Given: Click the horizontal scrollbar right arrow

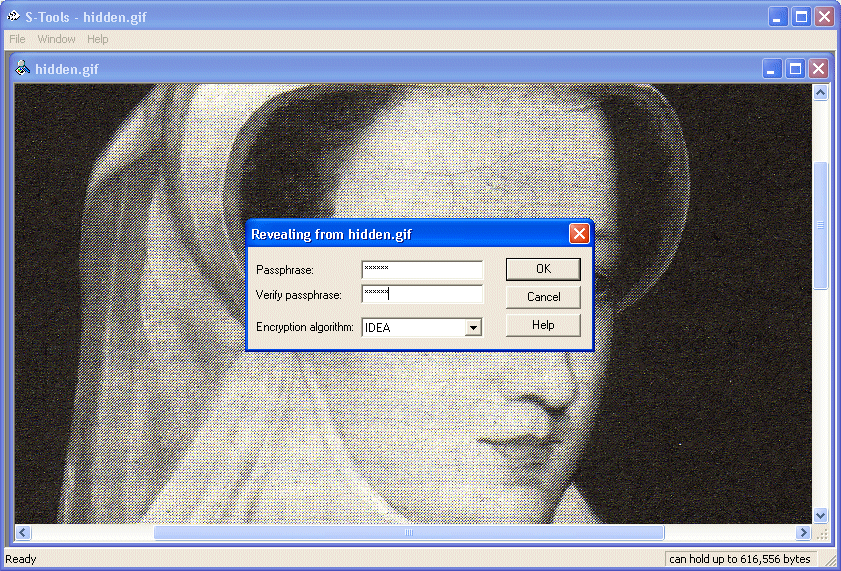Looking at the screenshot, I should [x=803, y=532].
